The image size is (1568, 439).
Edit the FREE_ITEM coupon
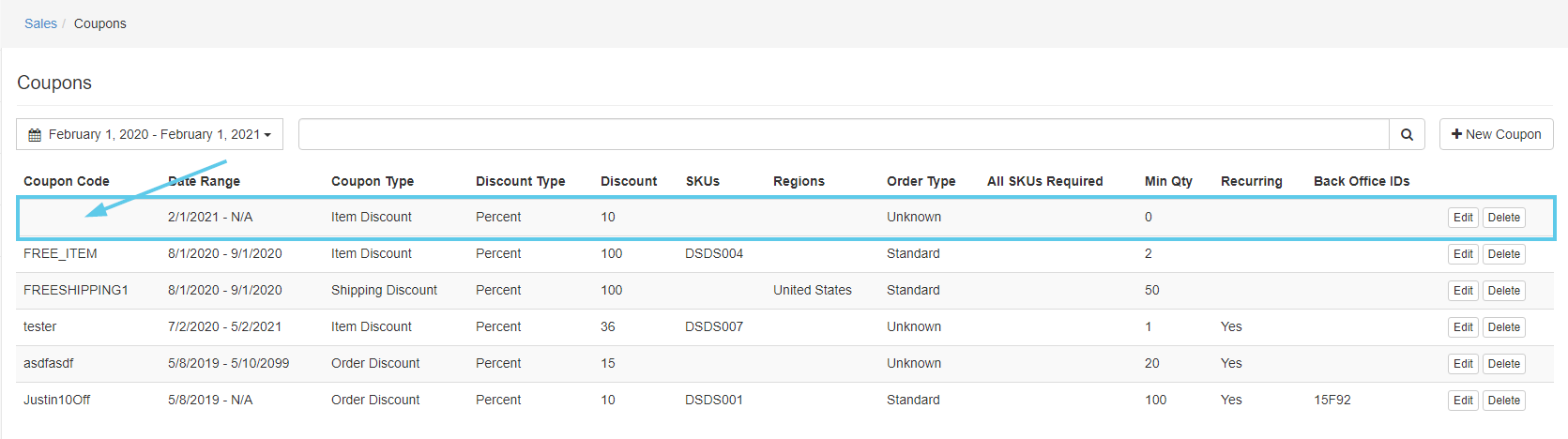(x=1463, y=254)
